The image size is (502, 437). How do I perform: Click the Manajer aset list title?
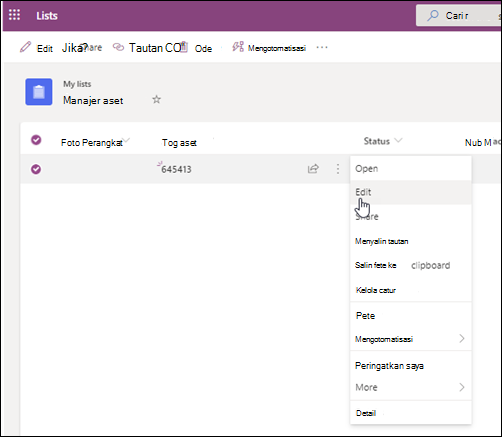pyautogui.click(x=93, y=101)
